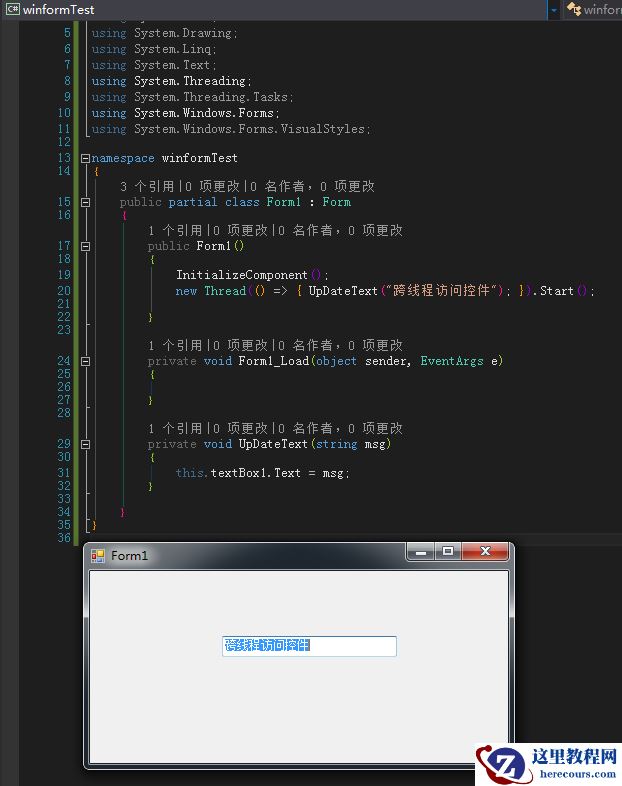
Task: Click 'partial' keyword in class declaration
Action: pos(192,203)
